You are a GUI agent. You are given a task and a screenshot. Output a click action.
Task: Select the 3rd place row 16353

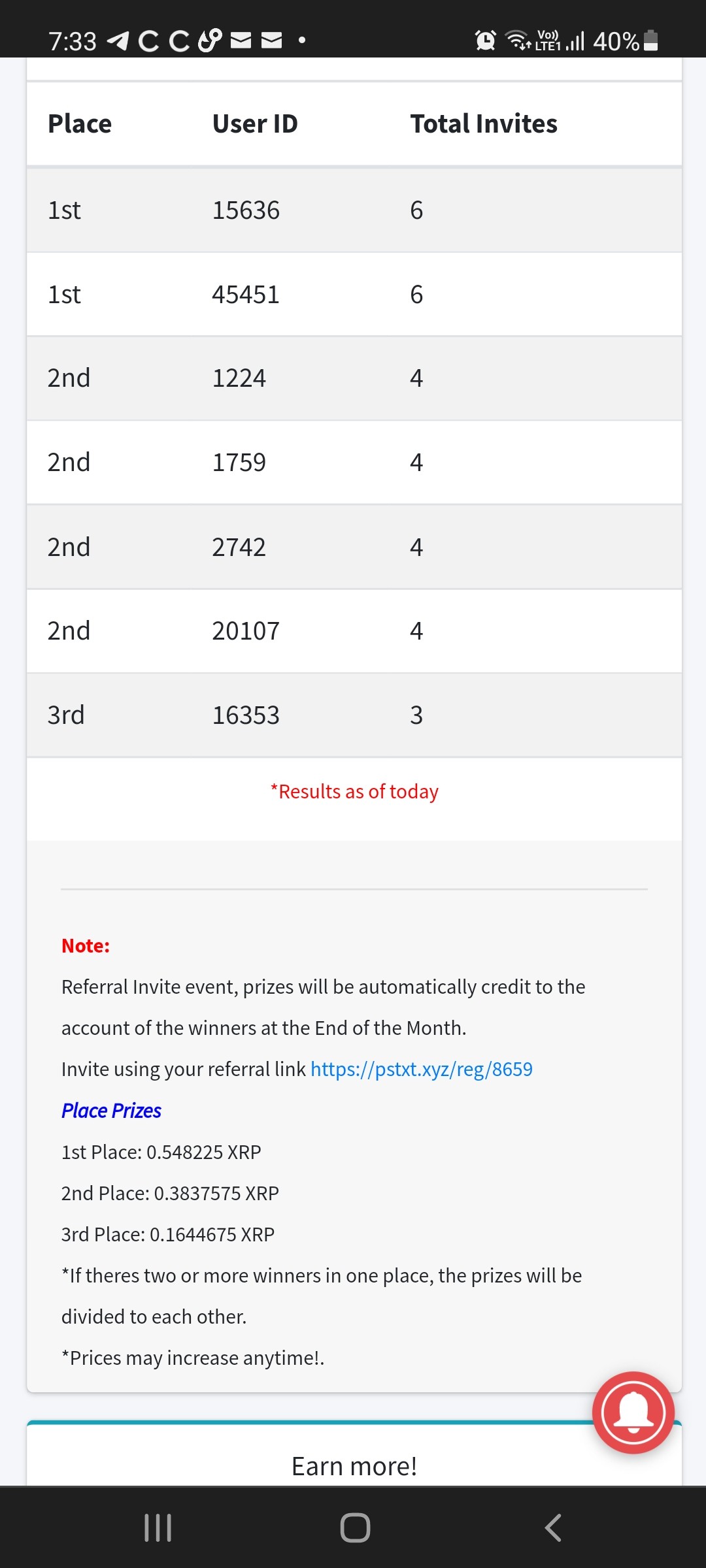pos(354,715)
